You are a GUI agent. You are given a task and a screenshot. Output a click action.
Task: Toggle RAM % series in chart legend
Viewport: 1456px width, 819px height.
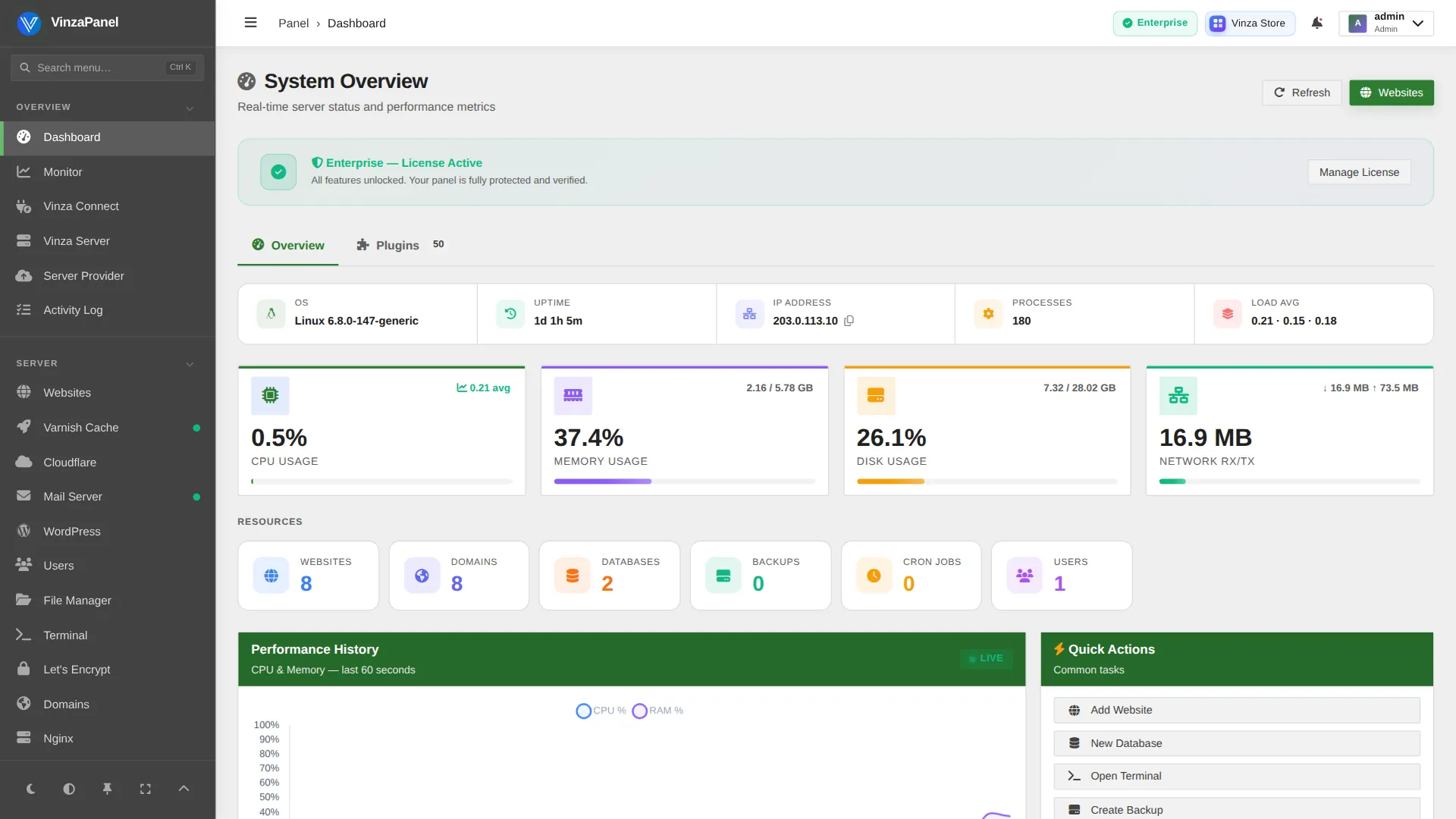pos(657,711)
